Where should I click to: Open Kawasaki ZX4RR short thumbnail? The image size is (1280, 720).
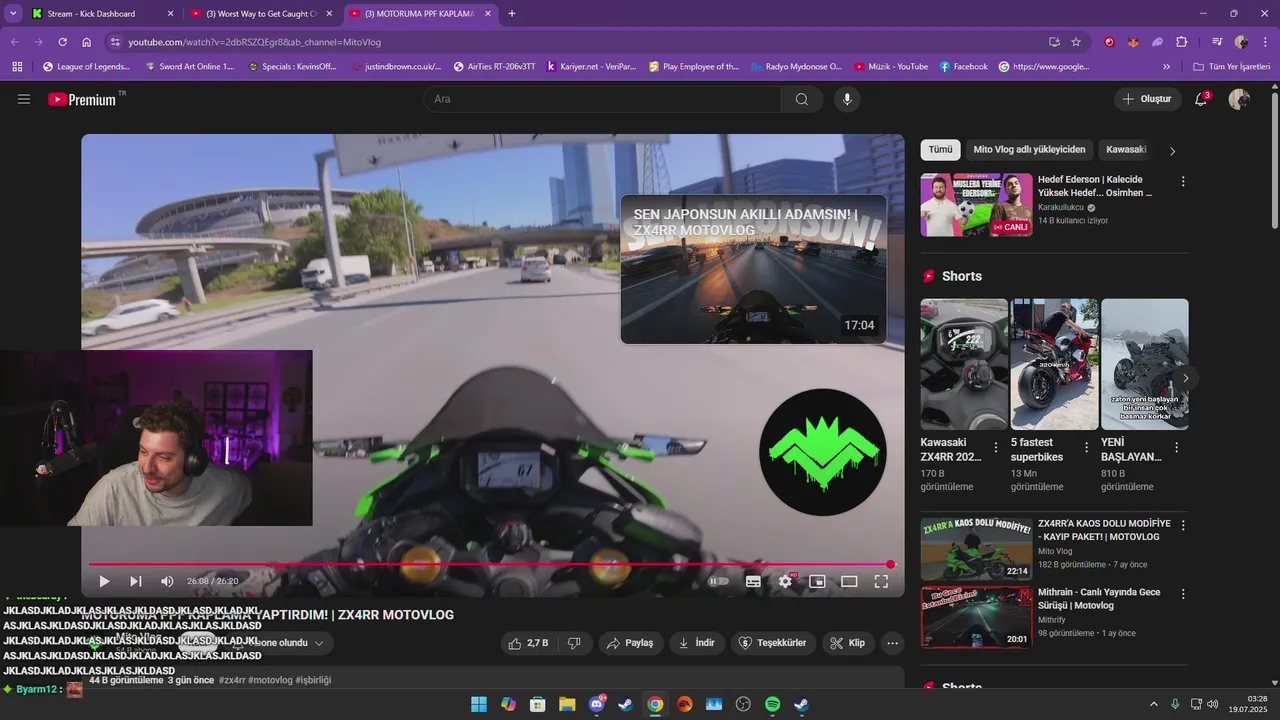pos(964,364)
